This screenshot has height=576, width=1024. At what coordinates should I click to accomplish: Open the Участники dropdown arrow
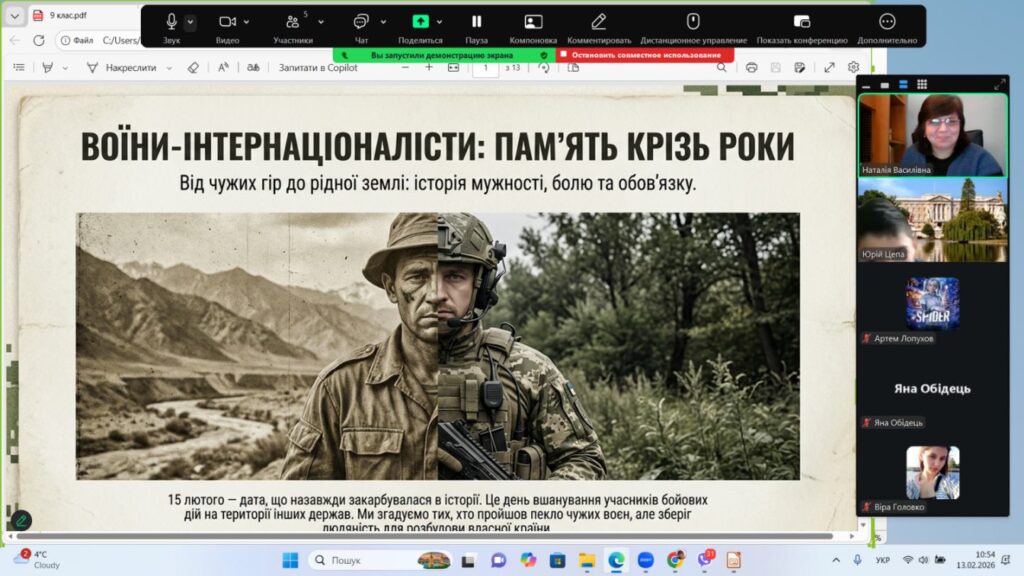point(321,22)
